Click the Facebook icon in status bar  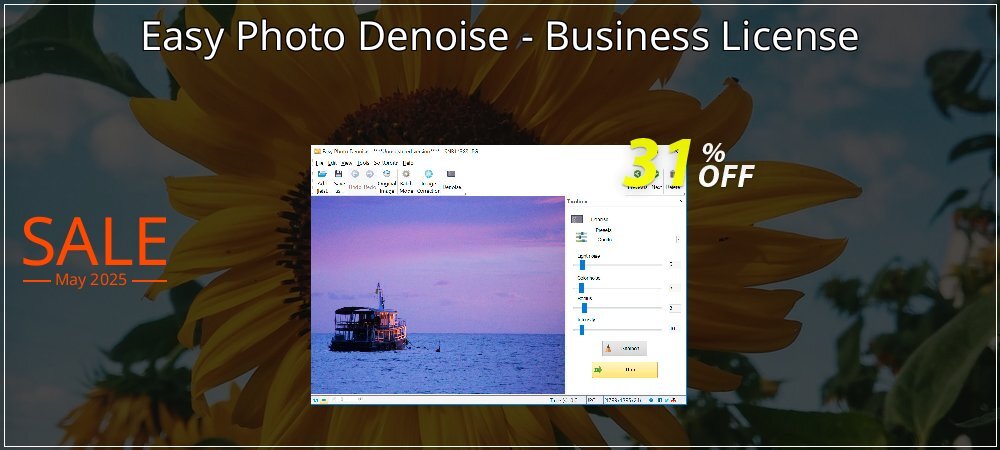(660, 400)
